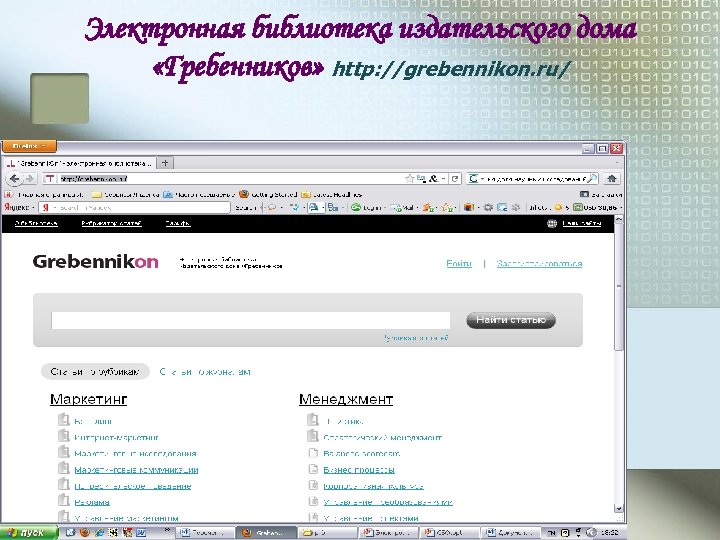The width and height of the screenshot is (720, 540).
Task: Click the link under the article search field
Action: pos(416,338)
